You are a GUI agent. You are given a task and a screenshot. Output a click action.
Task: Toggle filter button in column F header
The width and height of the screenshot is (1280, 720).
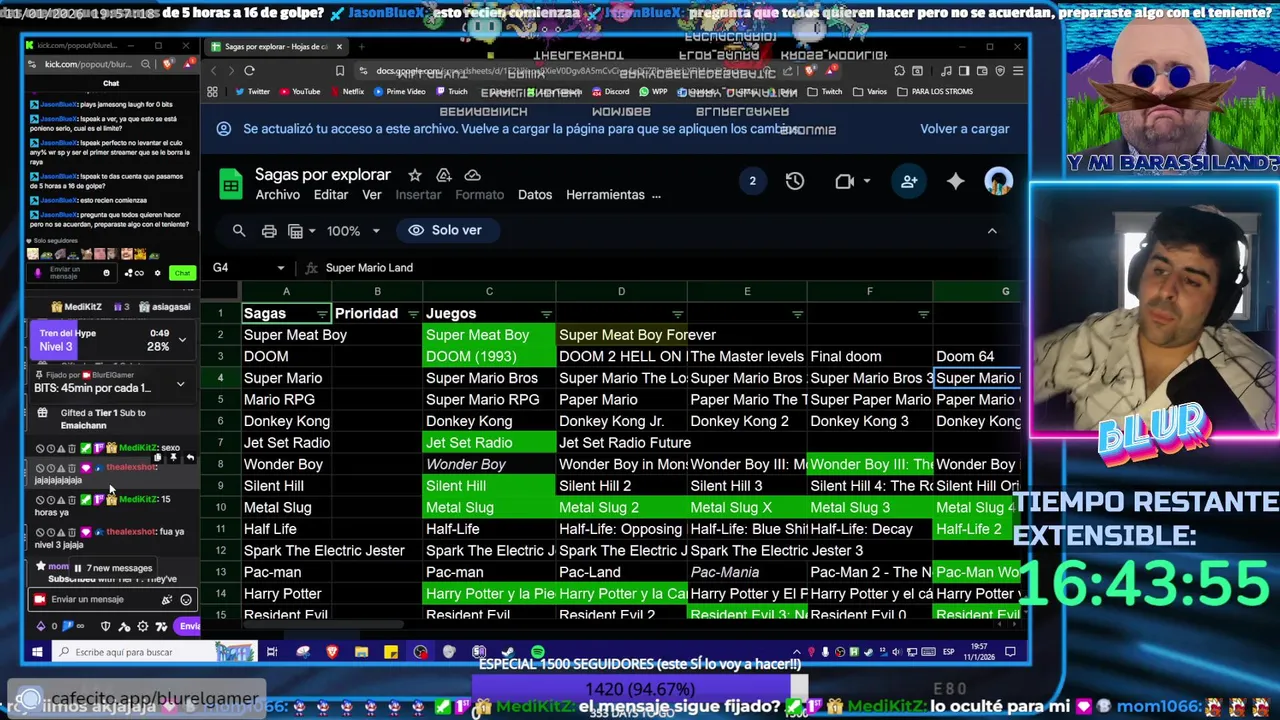[923, 314]
